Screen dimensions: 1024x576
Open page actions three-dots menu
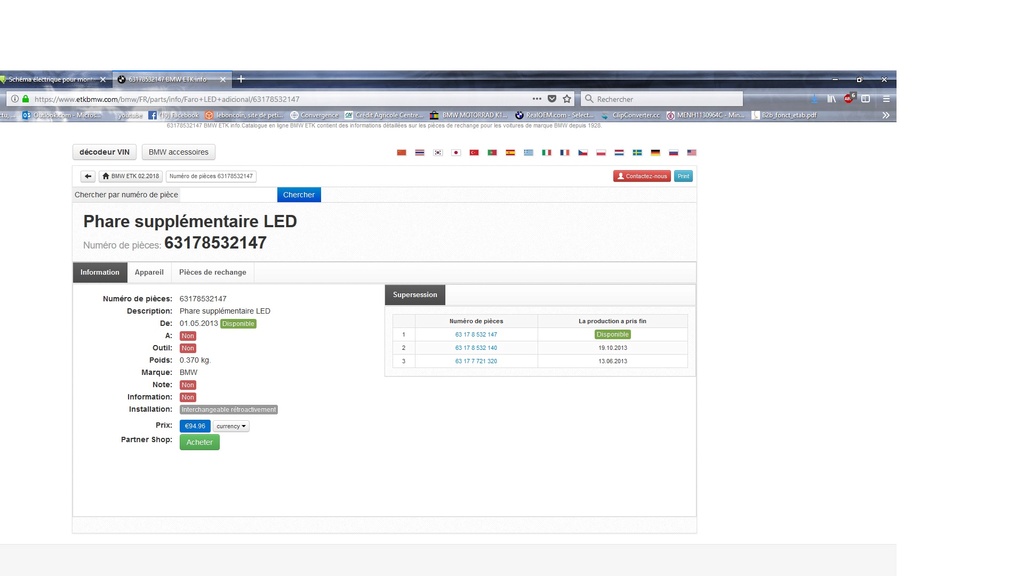point(537,99)
